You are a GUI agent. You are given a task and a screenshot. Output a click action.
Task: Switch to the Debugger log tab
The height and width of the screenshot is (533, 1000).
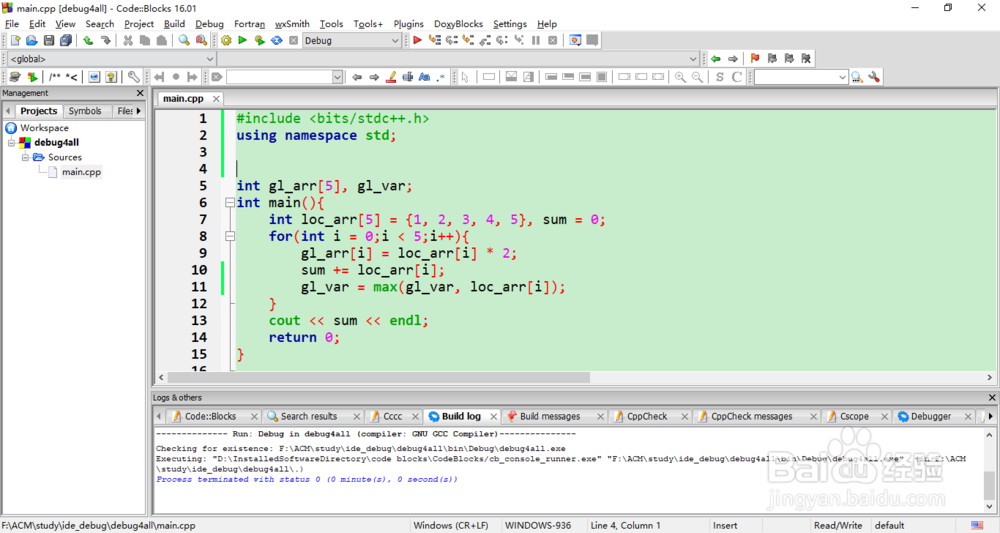[930, 416]
